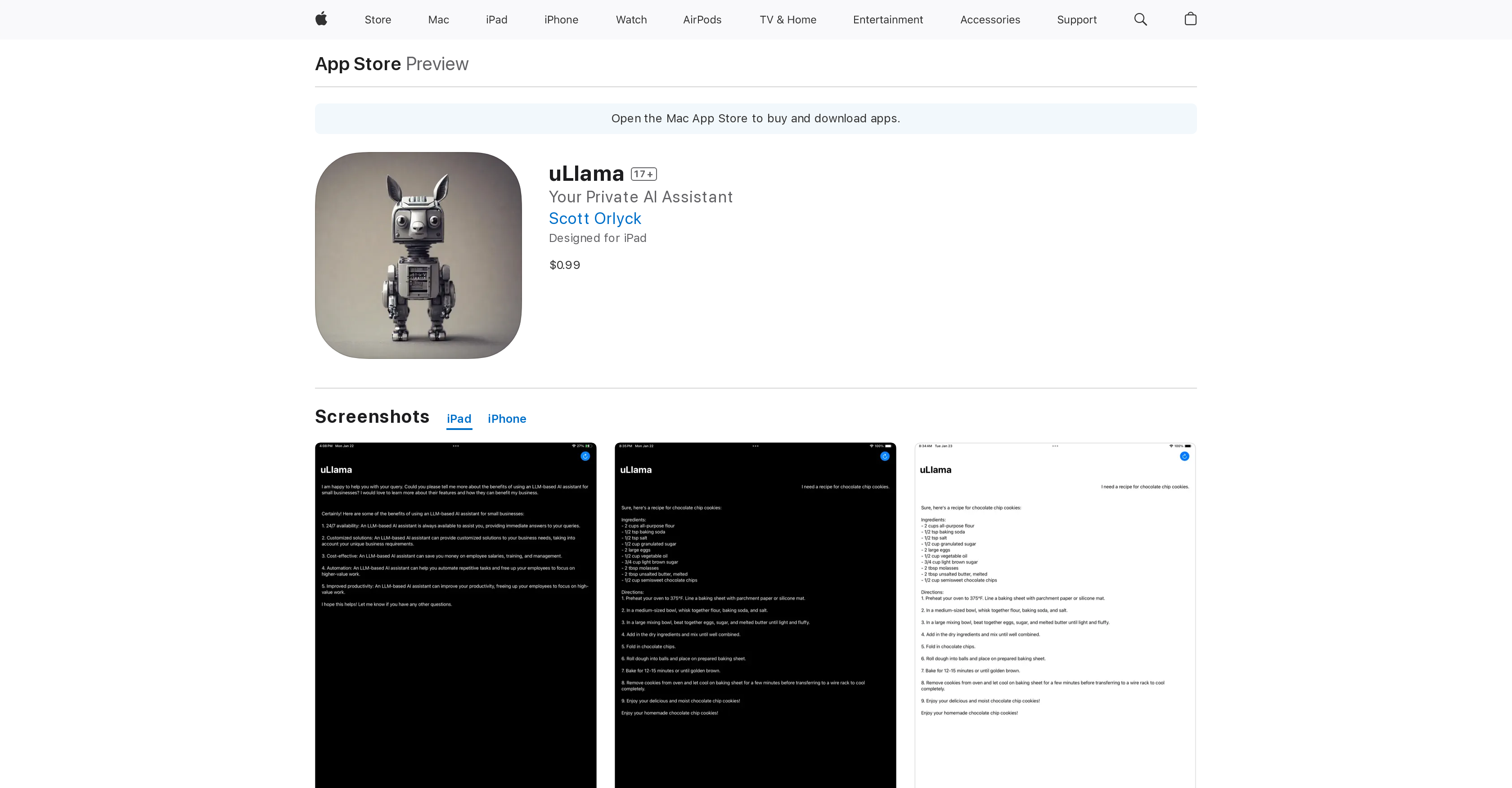Click the App Store Preview heading

click(391, 63)
